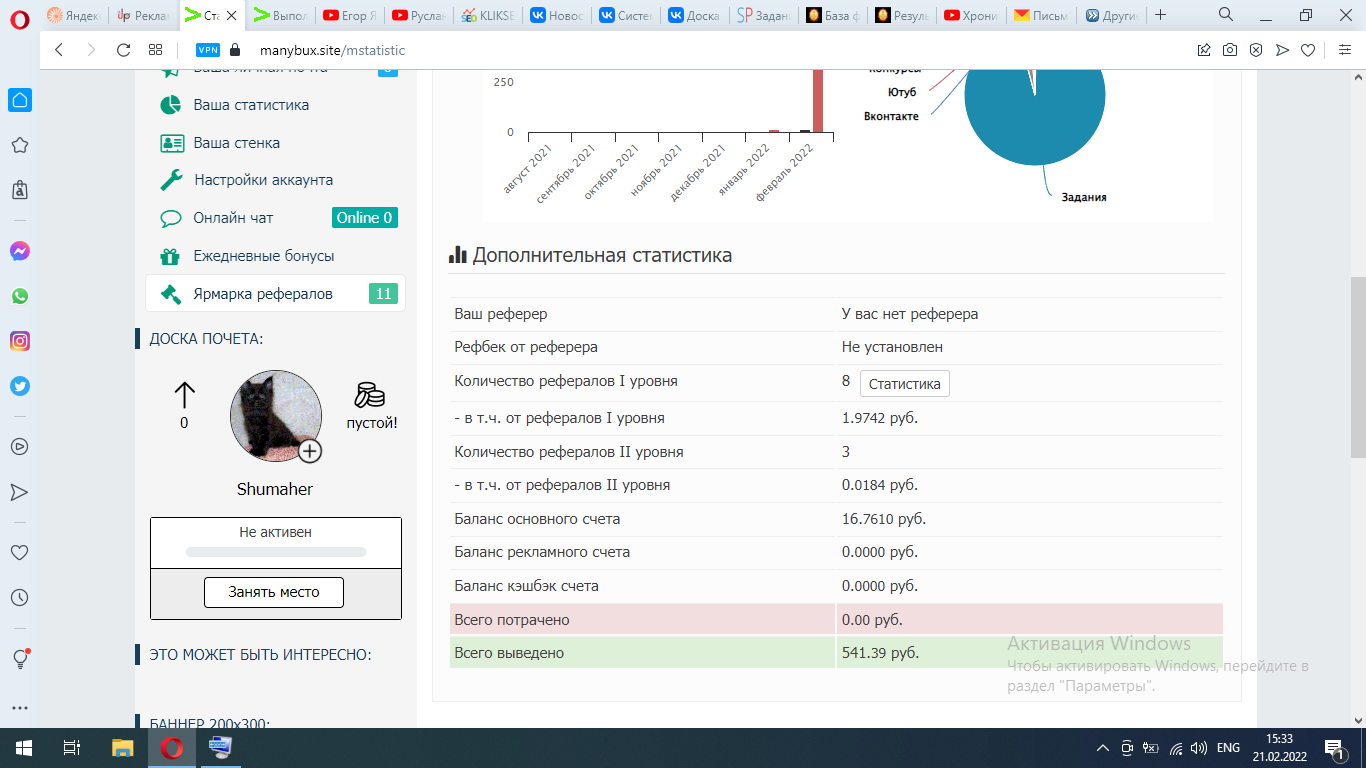Open the Speed Dial grid icon

tap(155, 50)
